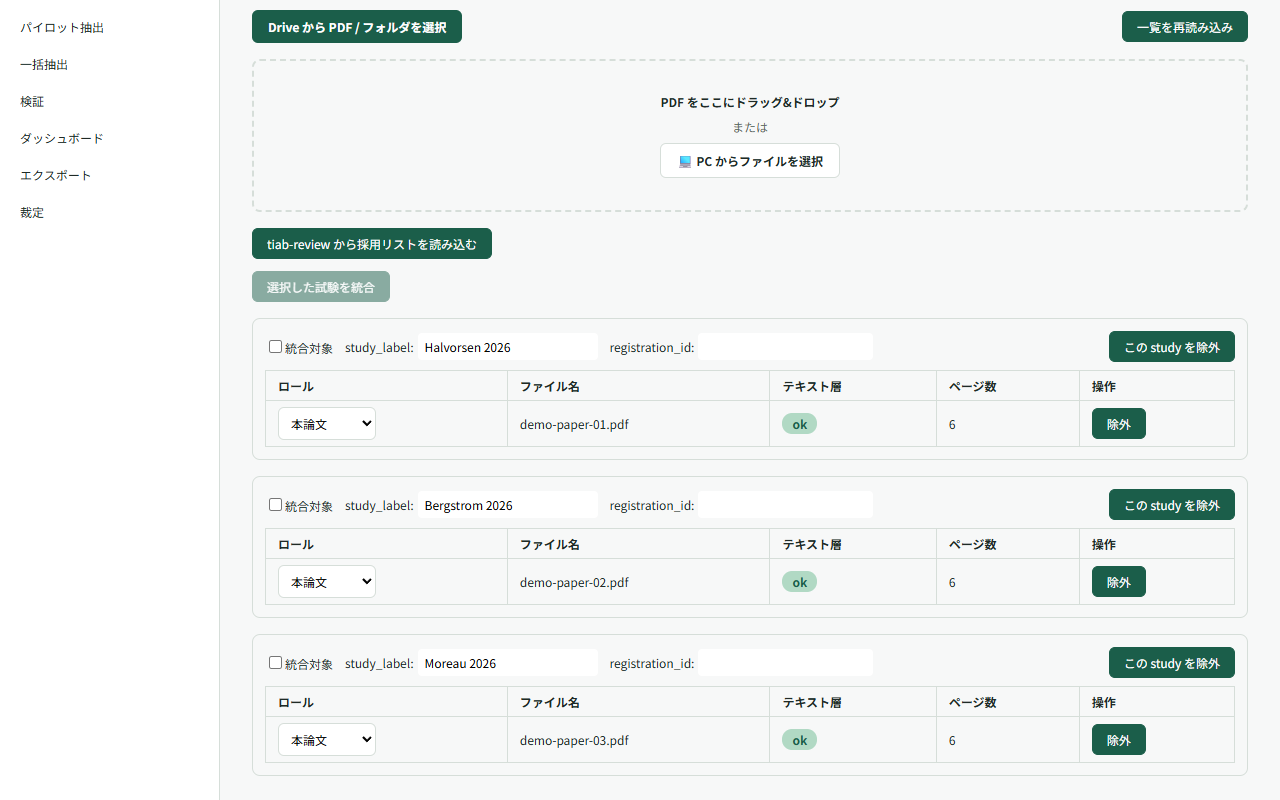
Task: Click Drive から PDF / フォルダを選択 button
Action: 357,27
